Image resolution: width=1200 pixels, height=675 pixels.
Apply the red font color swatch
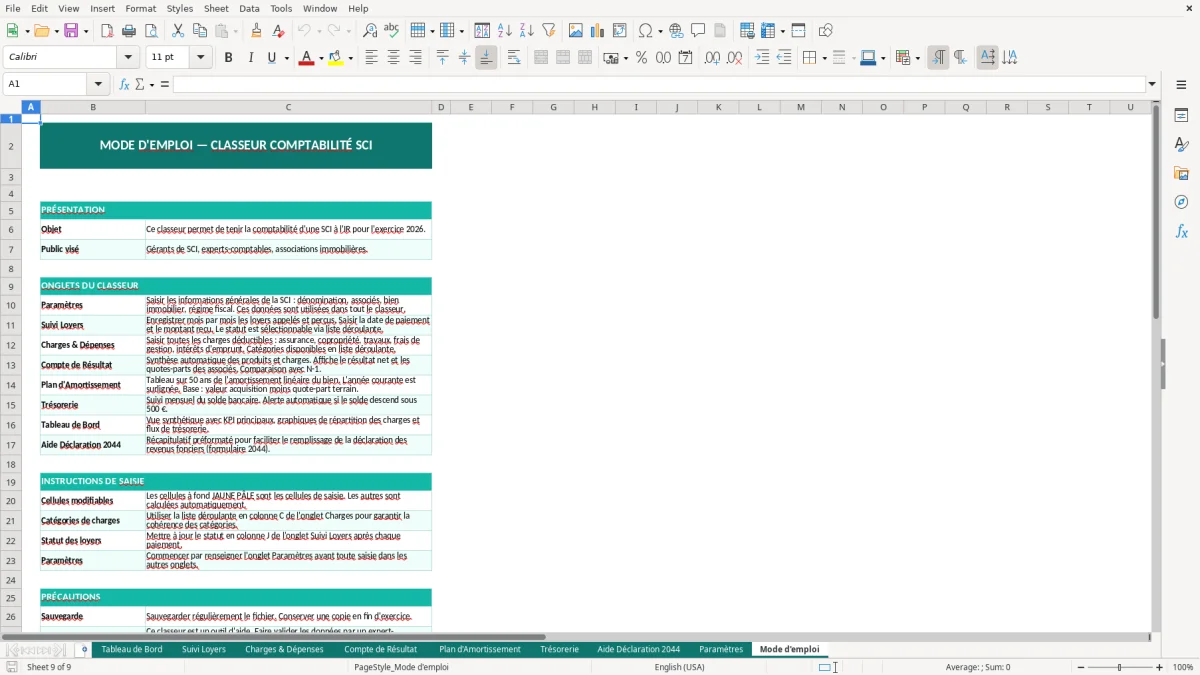[x=305, y=58]
